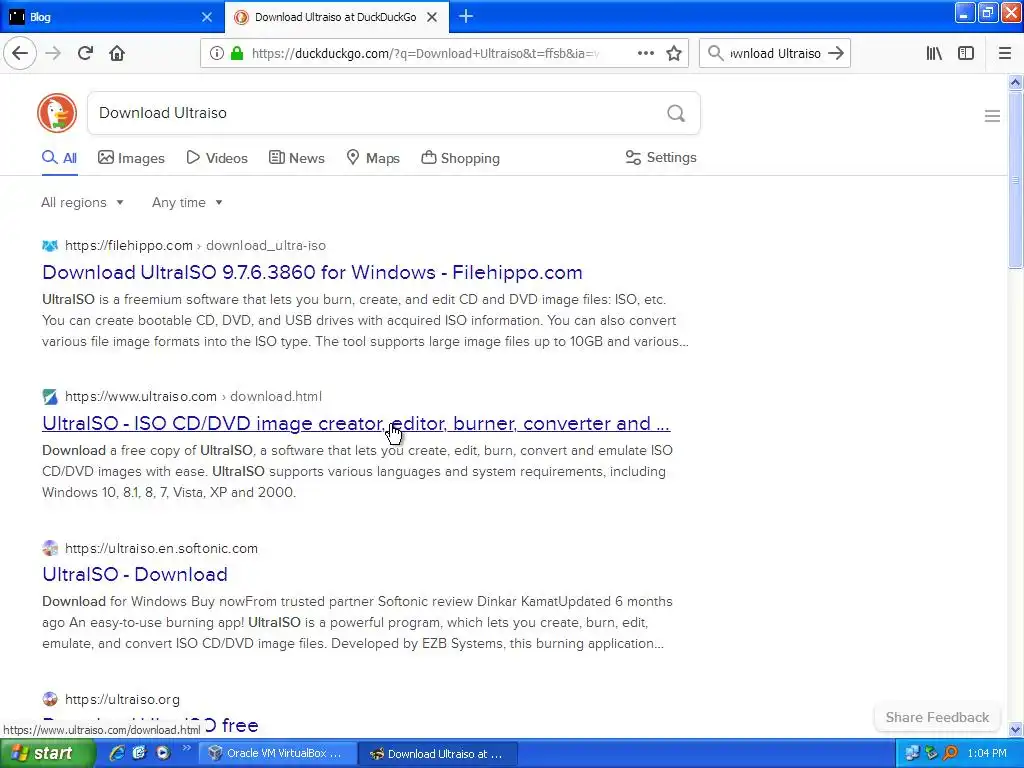Click the Softonic result favicon
This screenshot has width=1024, height=768.
point(50,548)
